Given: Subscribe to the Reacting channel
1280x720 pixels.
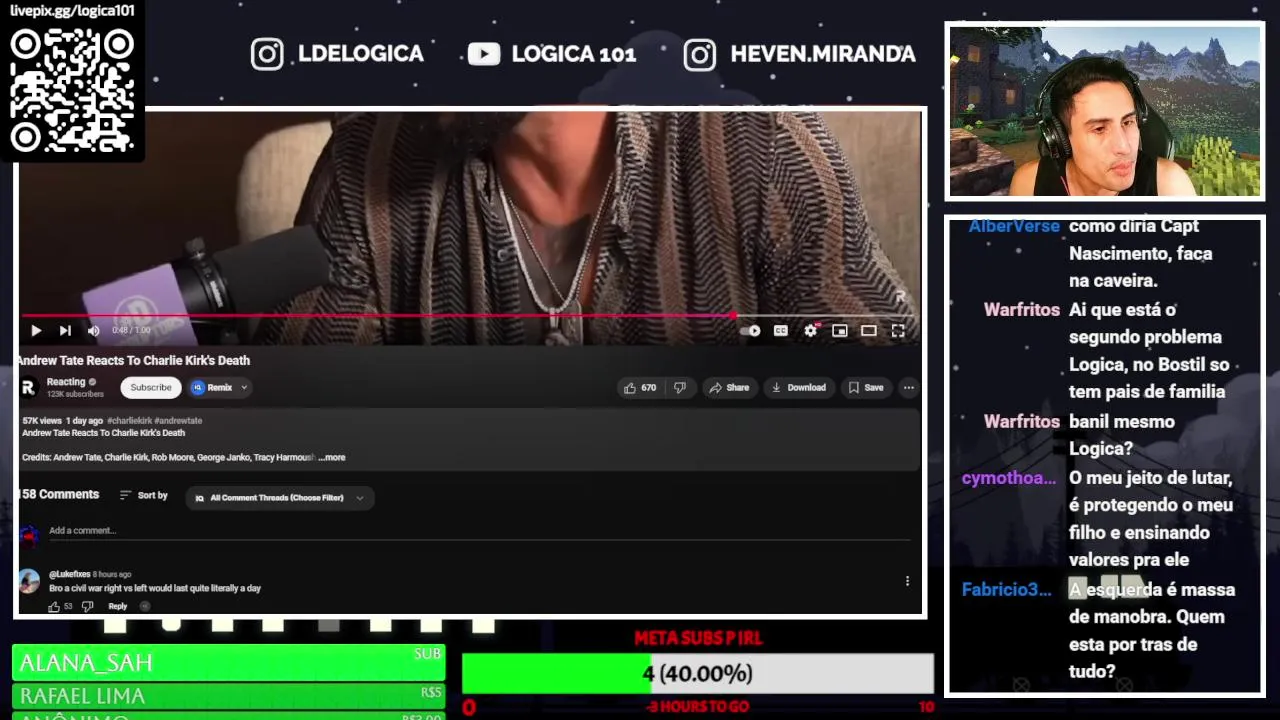Looking at the screenshot, I should (151, 388).
